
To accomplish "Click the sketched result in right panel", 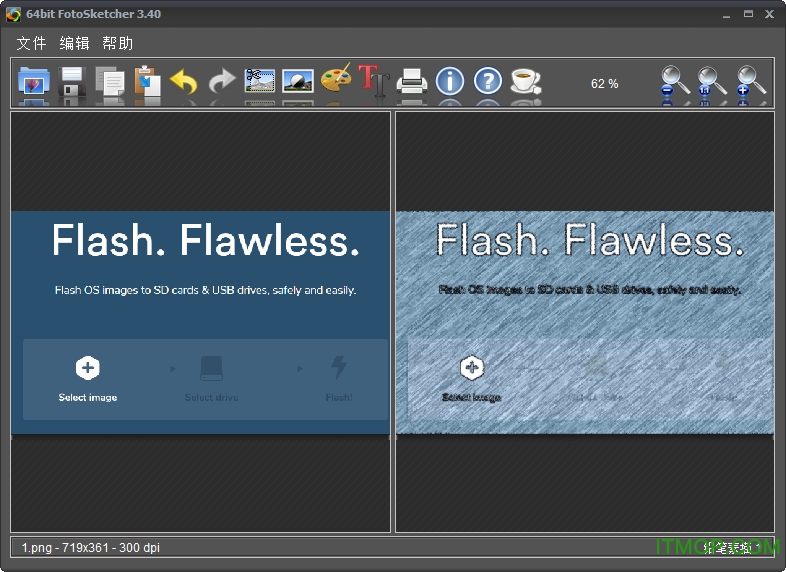I will [x=585, y=322].
